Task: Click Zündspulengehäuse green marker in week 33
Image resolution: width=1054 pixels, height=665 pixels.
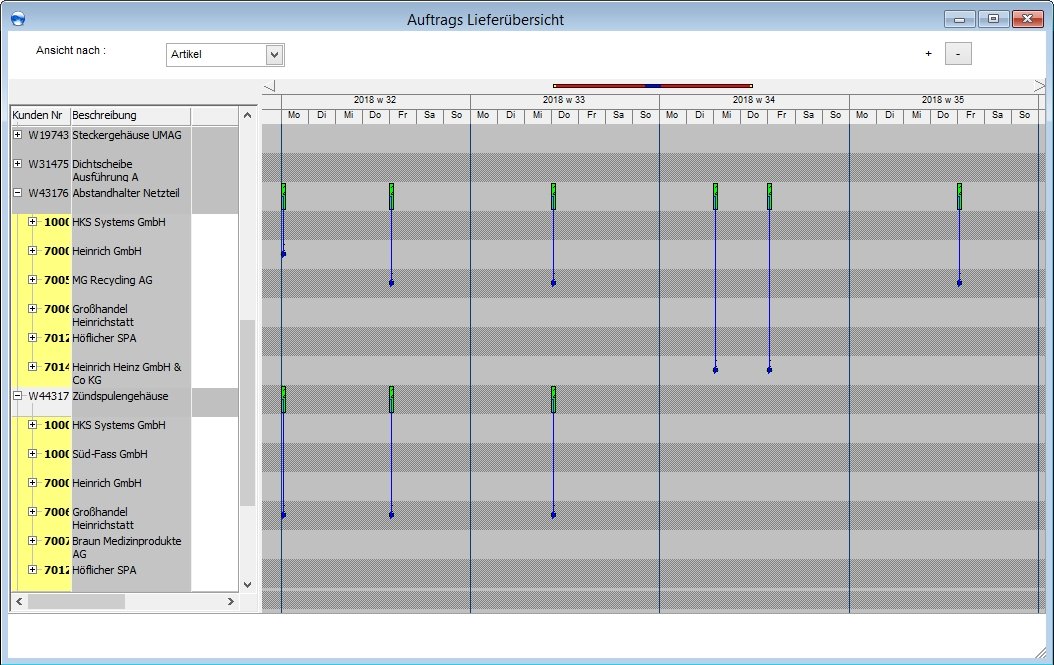Action: tap(553, 399)
